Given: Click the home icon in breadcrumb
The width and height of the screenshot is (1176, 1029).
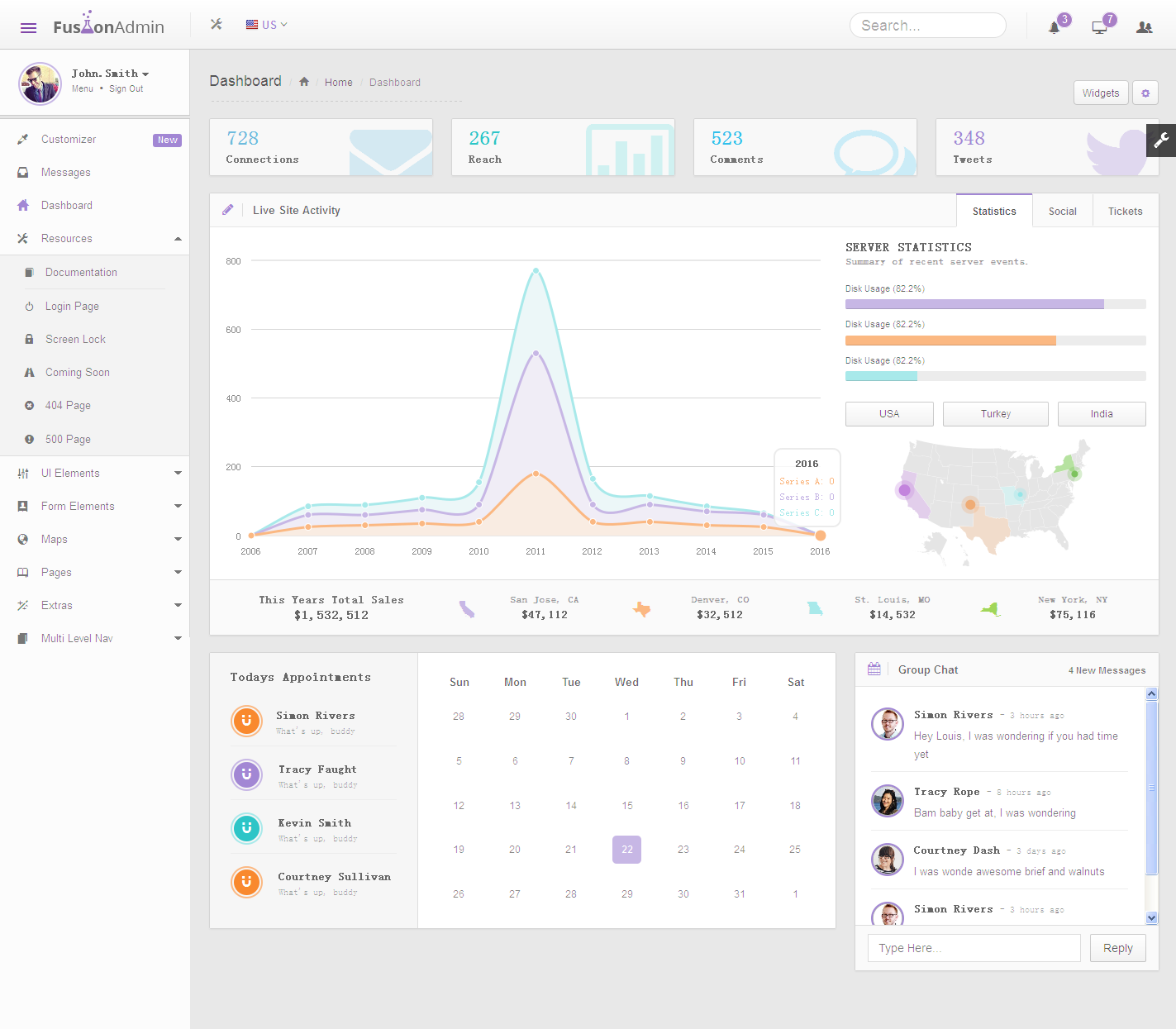Looking at the screenshot, I should point(304,82).
